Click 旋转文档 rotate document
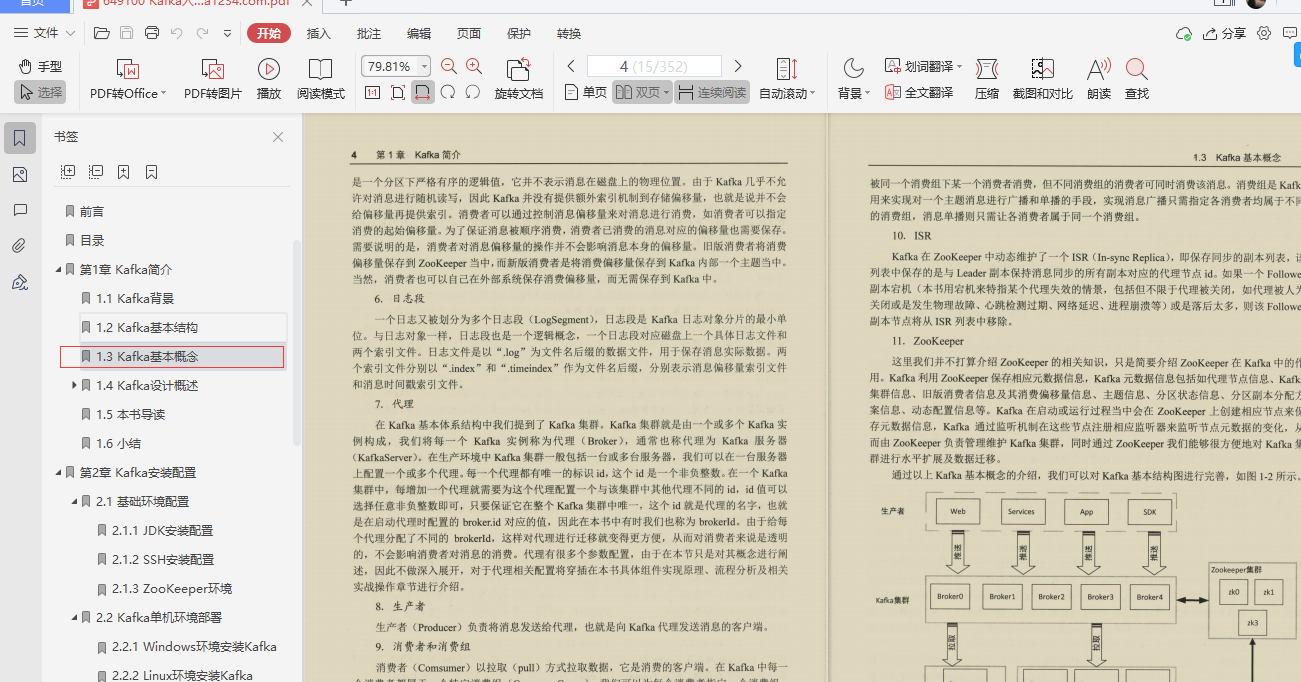This screenshot has height=682, width=1301. tap(519, 79)
